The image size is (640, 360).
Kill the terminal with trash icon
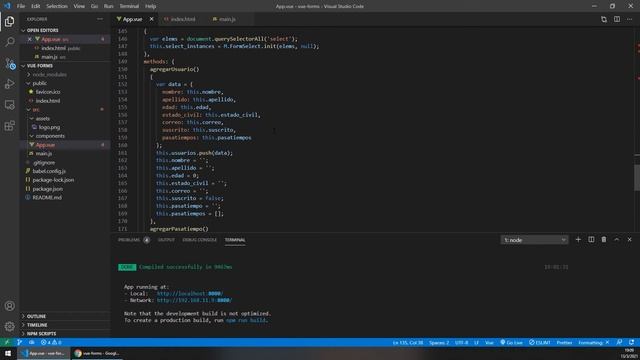click(604, 240)
